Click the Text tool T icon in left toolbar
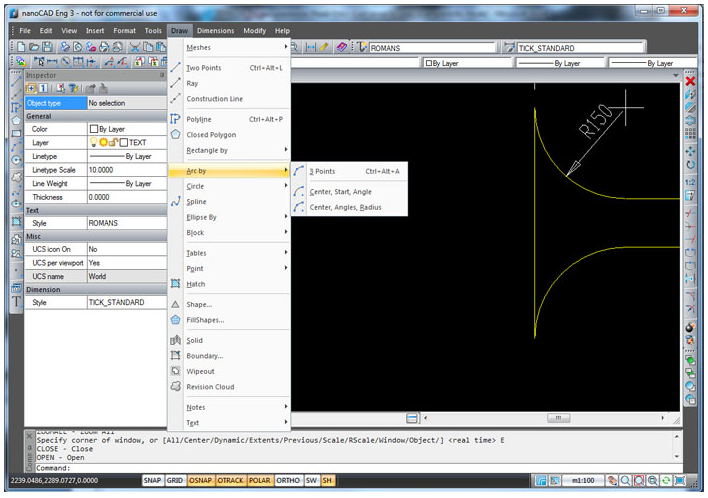The width and height of the screenshot is (708, 498). click(16, 302)
